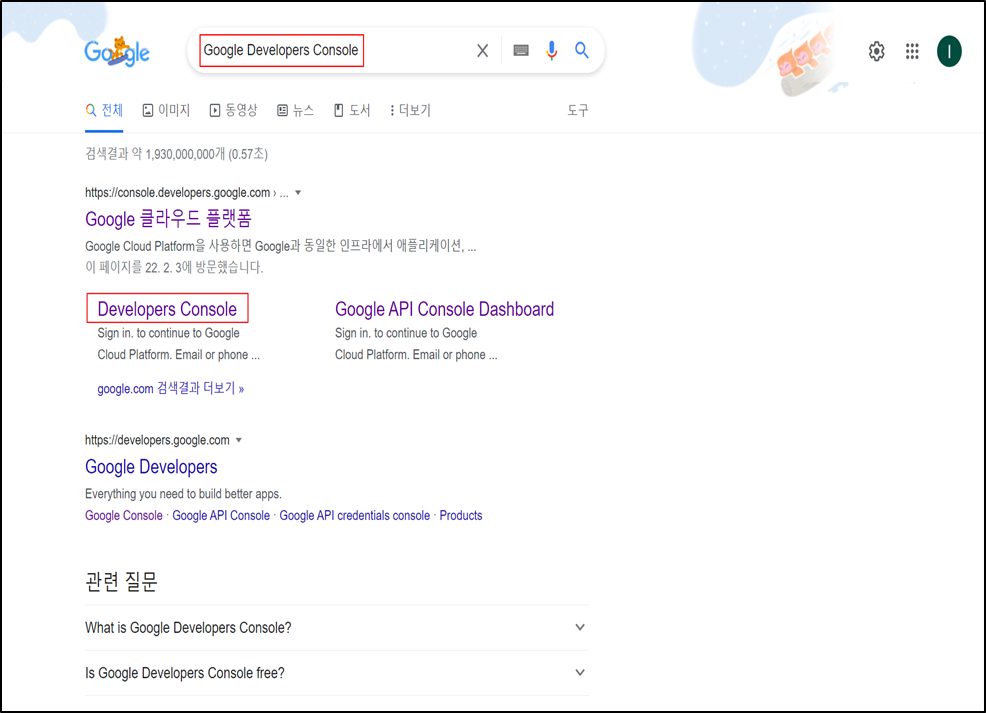Switch to the 뉴스 tab
Screen dimensions: 986x713
[296, 111]
